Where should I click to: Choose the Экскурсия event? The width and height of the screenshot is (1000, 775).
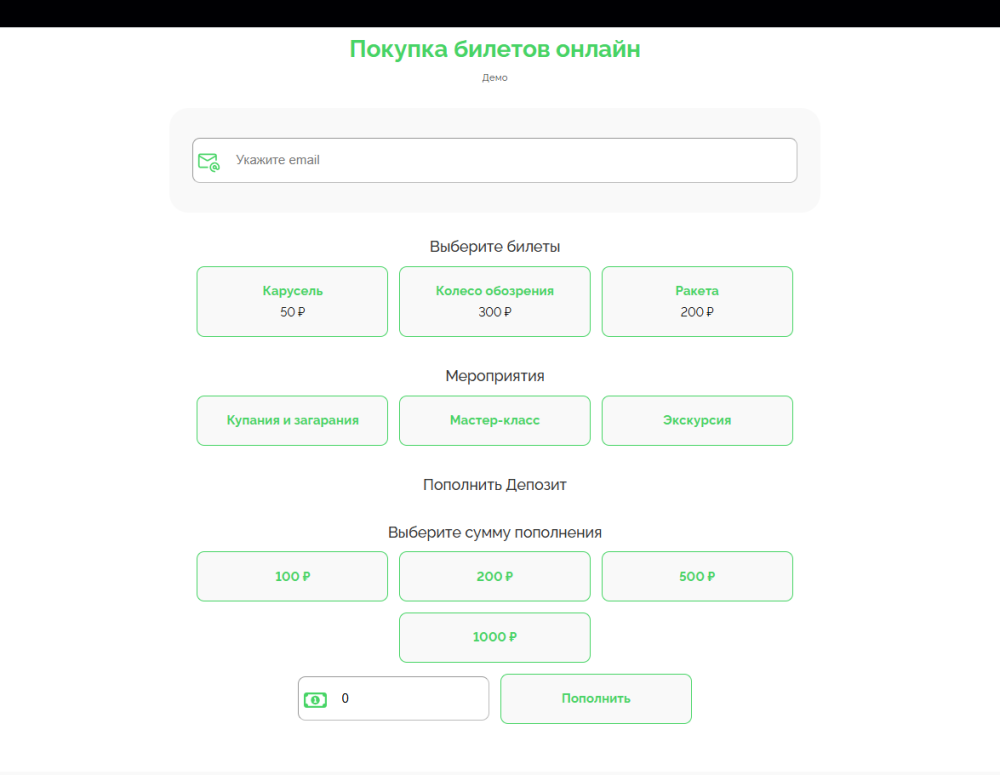coord(697,420)
